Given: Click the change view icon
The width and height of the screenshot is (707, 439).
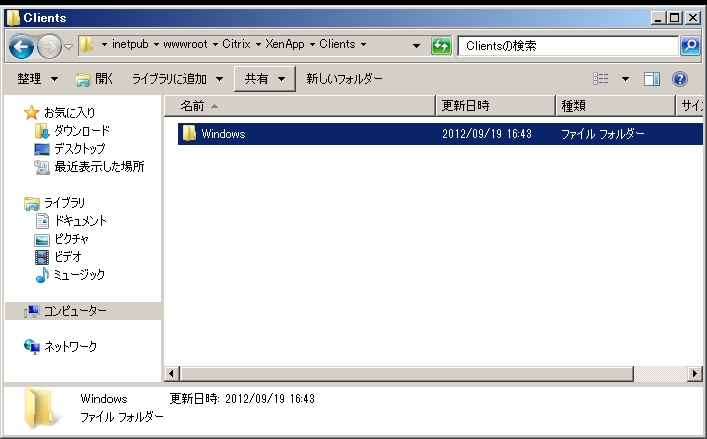Looking at the screenshot, I should point(601,78).
